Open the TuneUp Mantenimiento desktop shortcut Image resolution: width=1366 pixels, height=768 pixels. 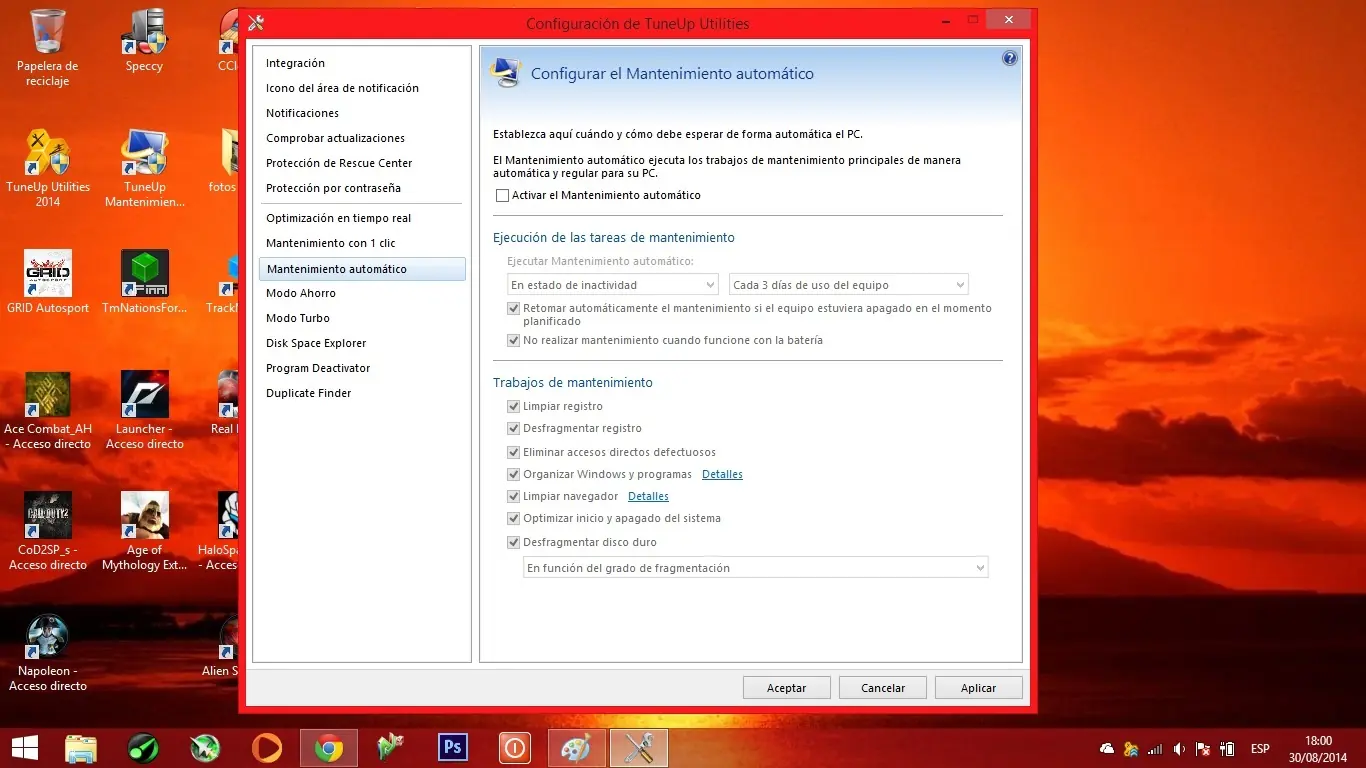[x=144, y=168]
